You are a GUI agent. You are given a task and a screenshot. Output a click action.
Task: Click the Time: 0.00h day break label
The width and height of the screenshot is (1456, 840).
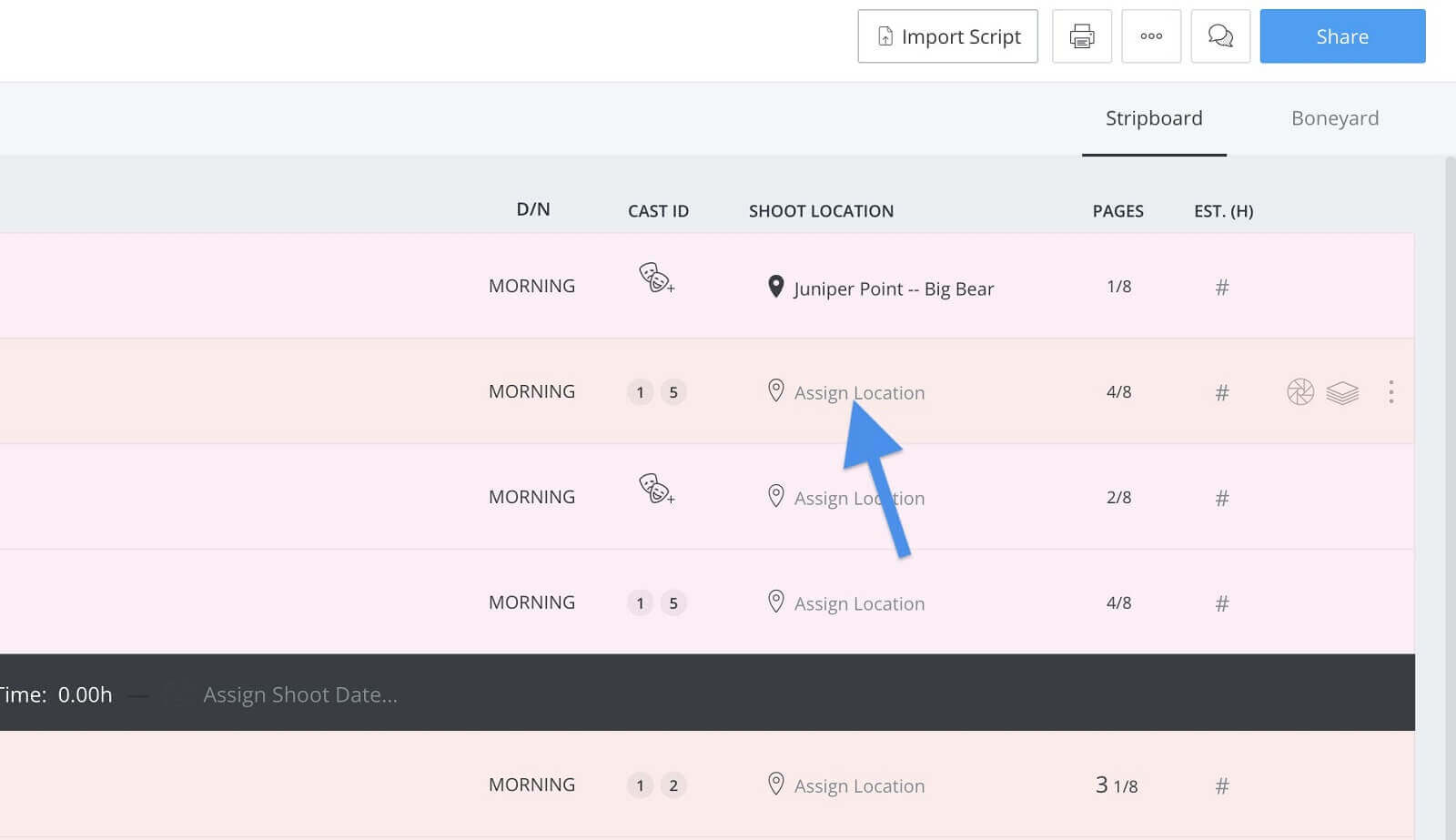56,694
